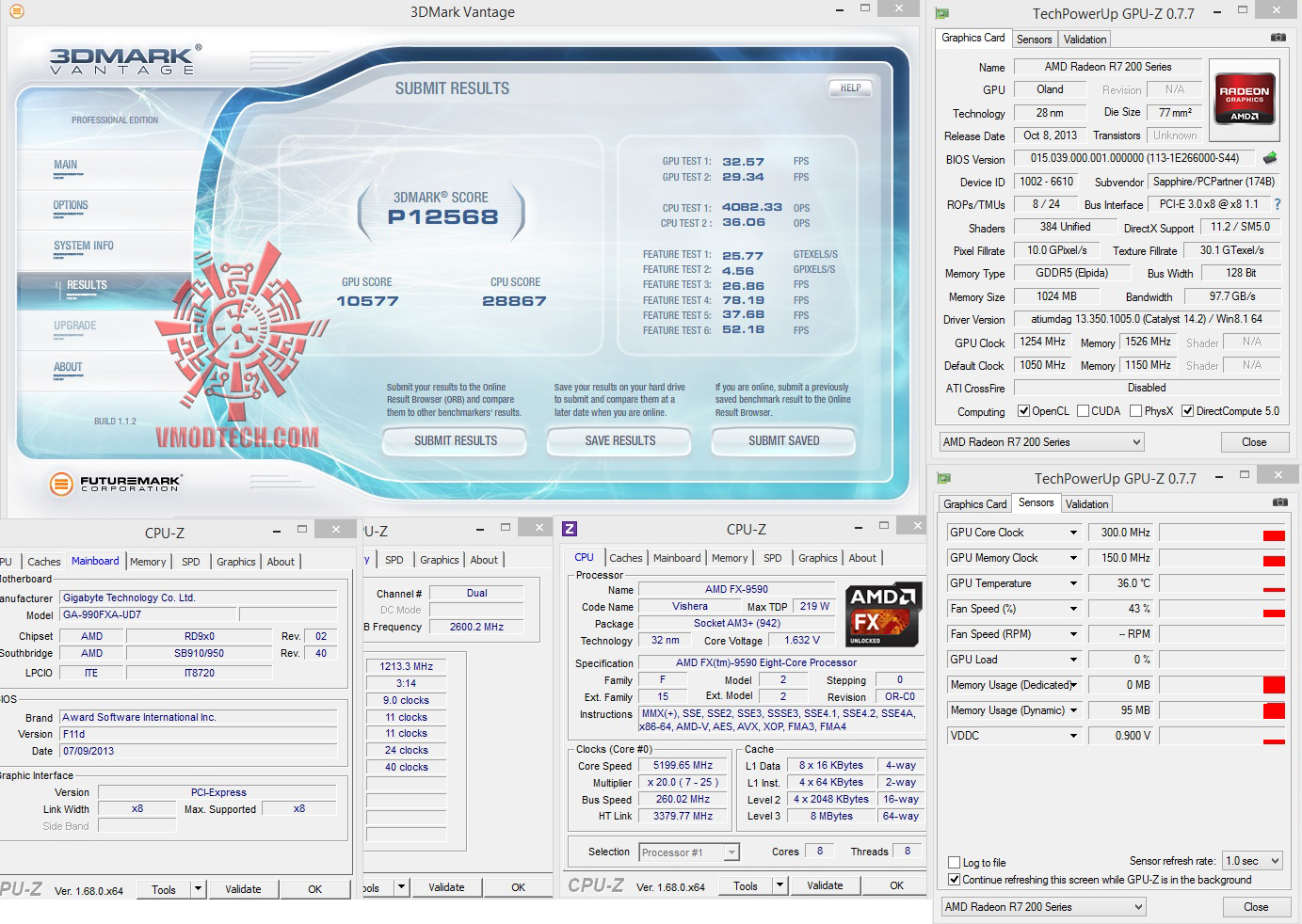1302x924 pixels.
Task: Open the Processor #1 selection dropdown in CPU-Z
Action: [x=689, y=852]
